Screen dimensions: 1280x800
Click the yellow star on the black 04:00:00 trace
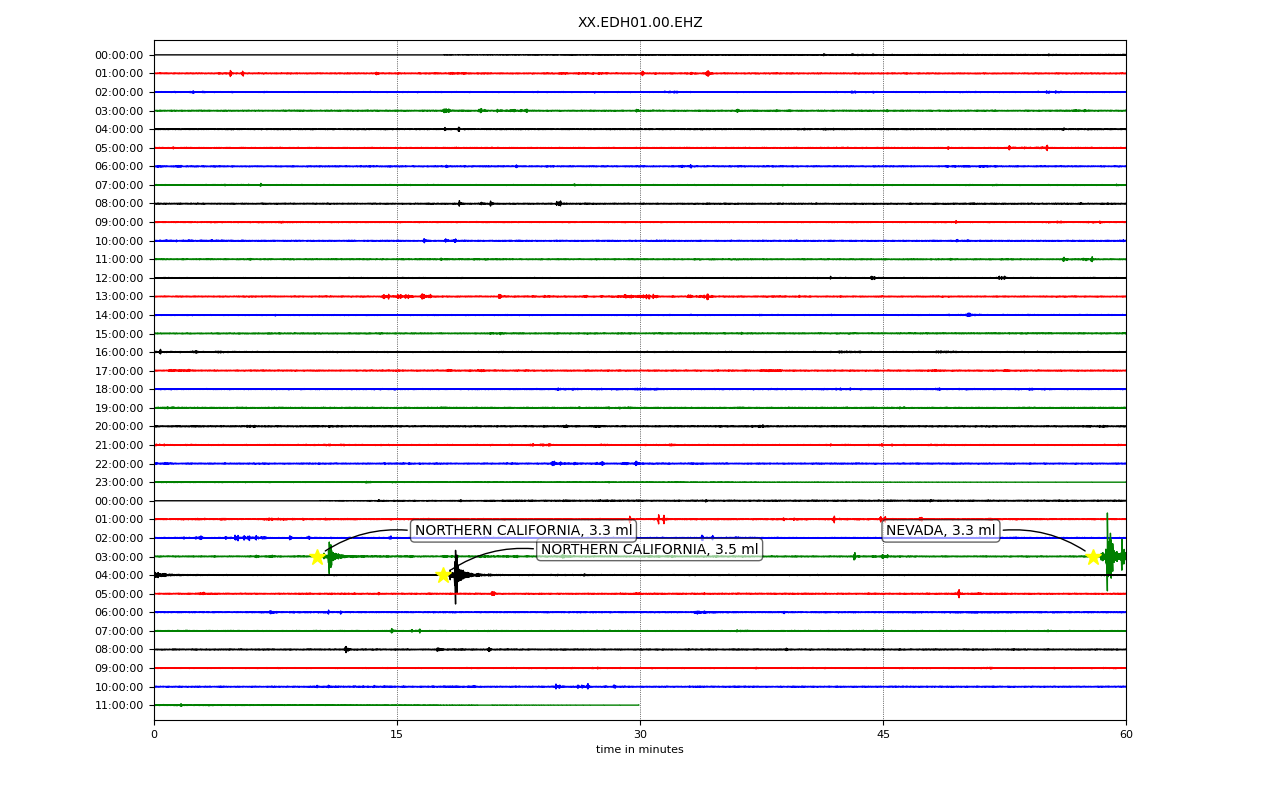pos(443,575)
